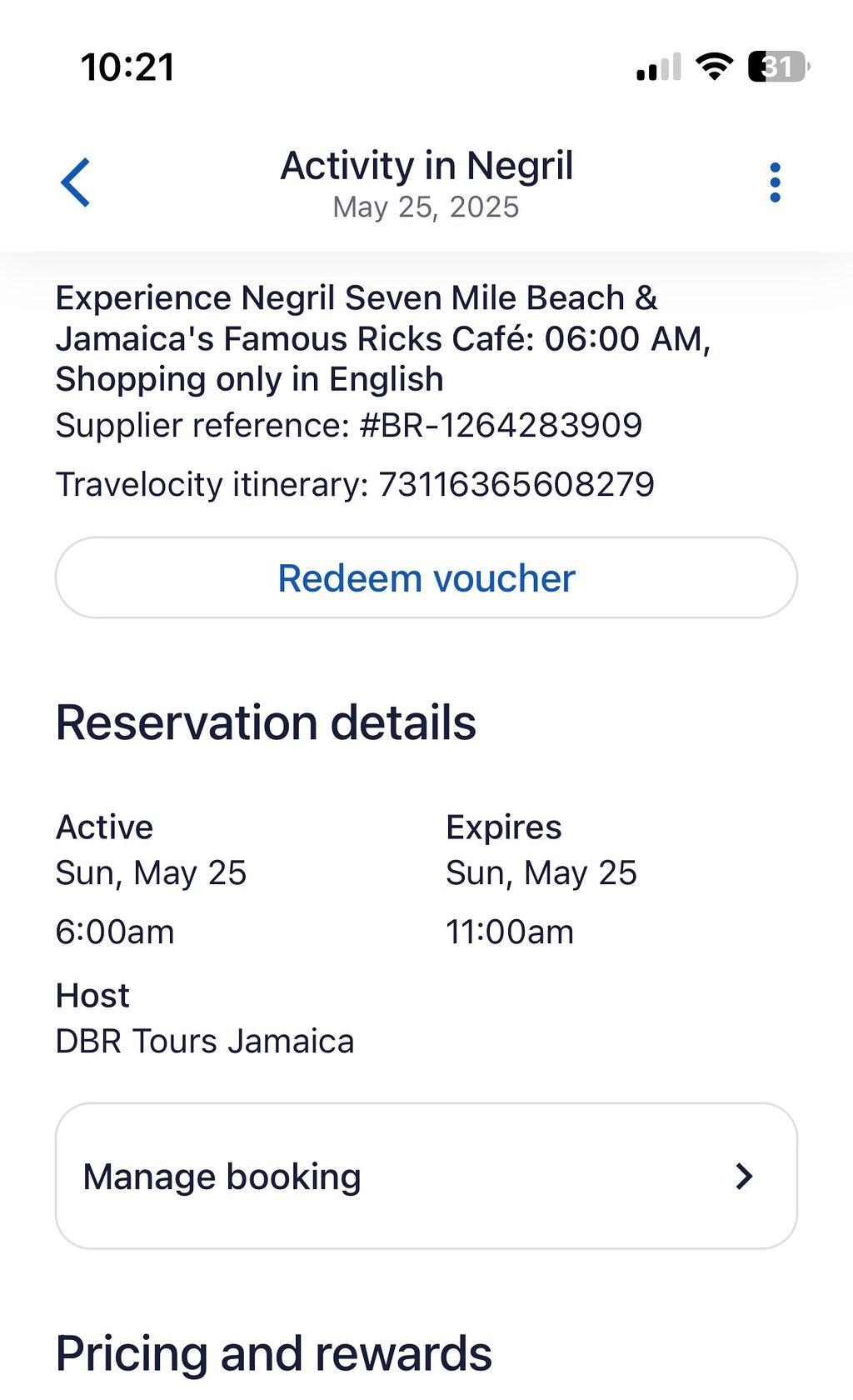This screenshot has width=853, height=1400.
Task: Tap the battery indicator icon
Action: click(x=779, y=66)
